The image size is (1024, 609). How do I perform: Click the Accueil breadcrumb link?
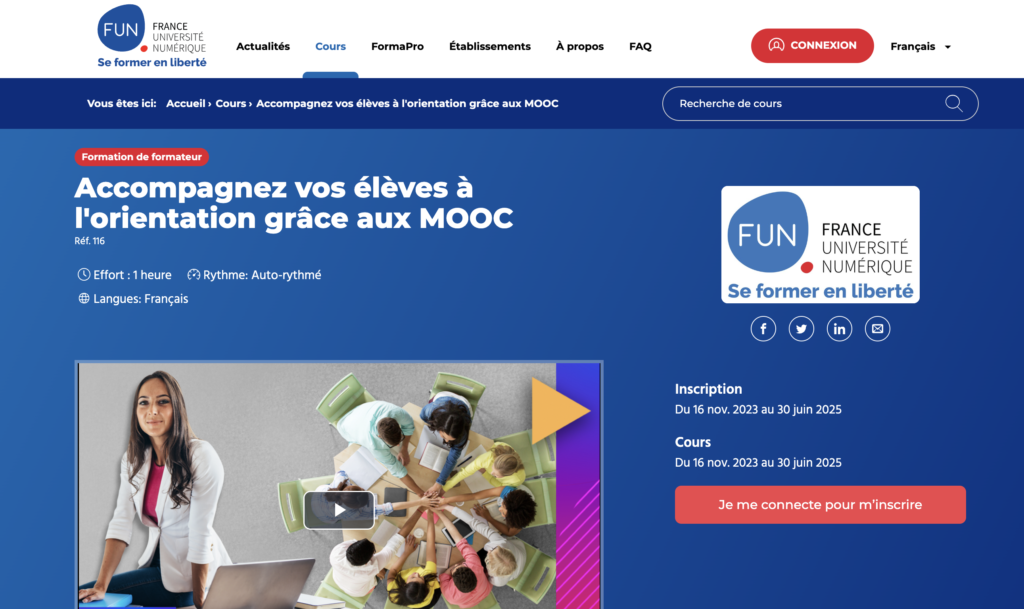[x=185, y=103]
